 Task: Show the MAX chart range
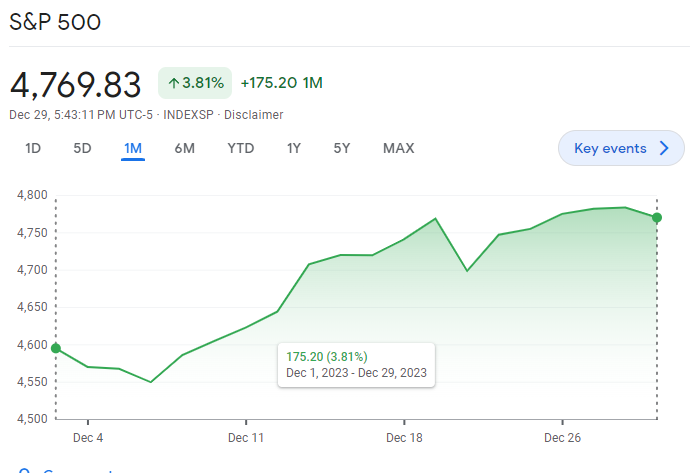399,148
